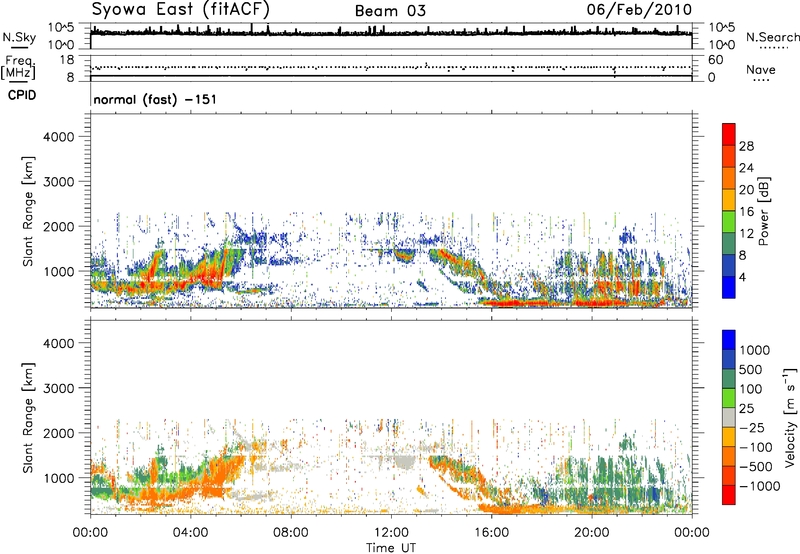Click the '4' label on Power colorbar
The width and height of the screenshot is (800, 554).
(742, 277)
